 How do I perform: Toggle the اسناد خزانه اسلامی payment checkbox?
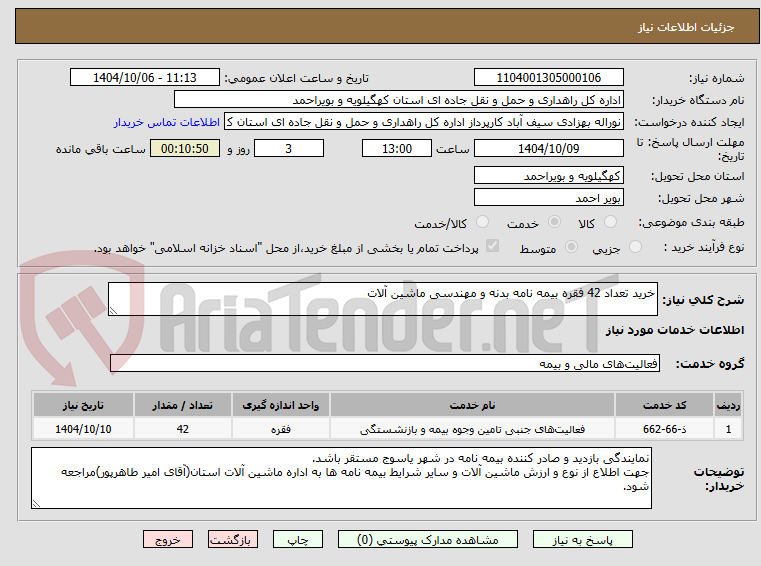coord(492,246)
